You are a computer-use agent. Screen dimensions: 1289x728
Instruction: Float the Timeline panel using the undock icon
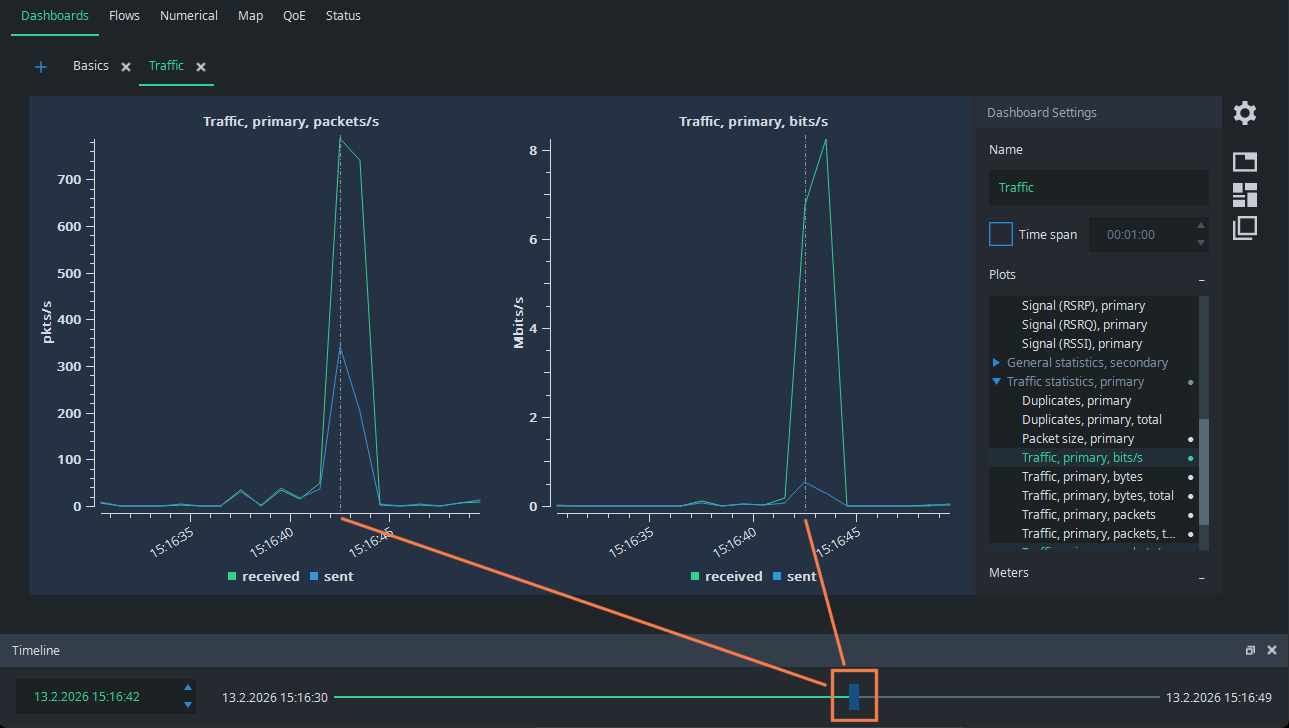1250,651
